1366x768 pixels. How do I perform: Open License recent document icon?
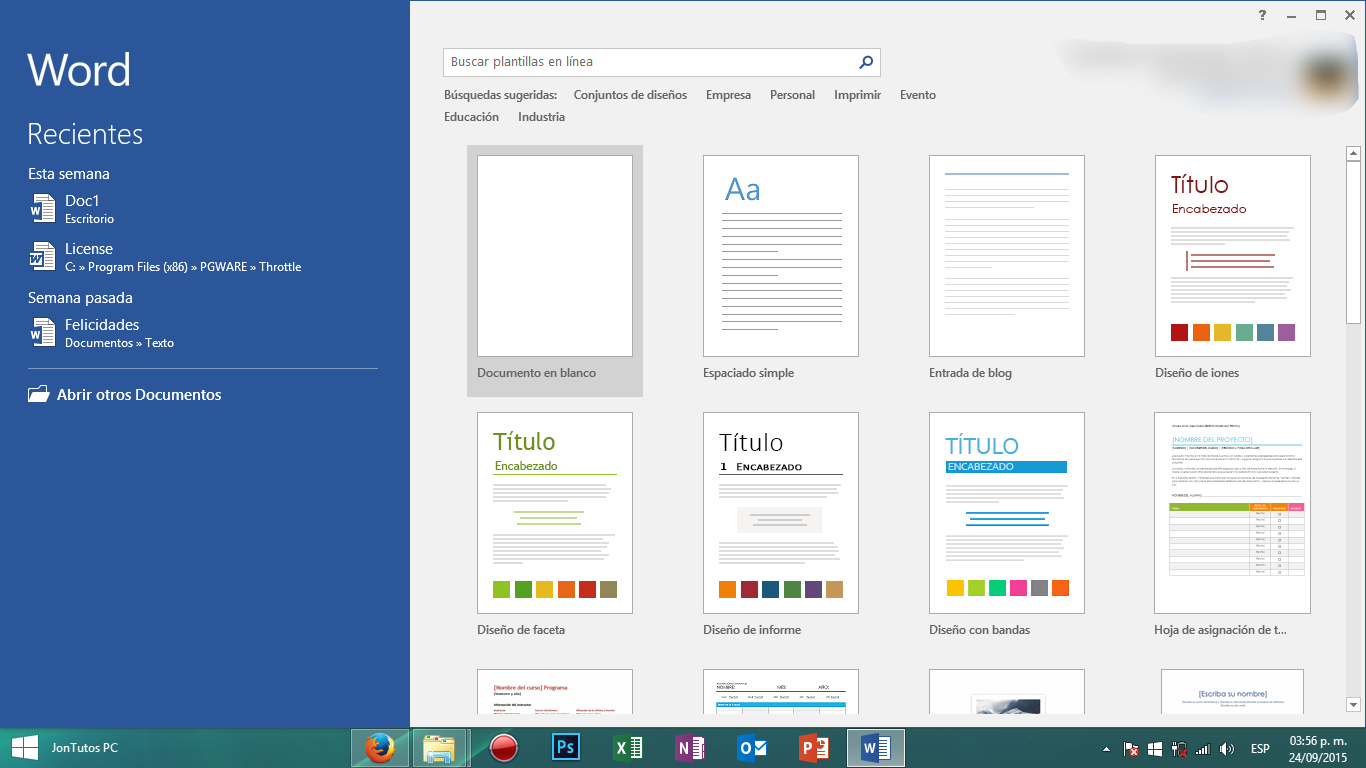pyautogui.click(x=42, y=256)
